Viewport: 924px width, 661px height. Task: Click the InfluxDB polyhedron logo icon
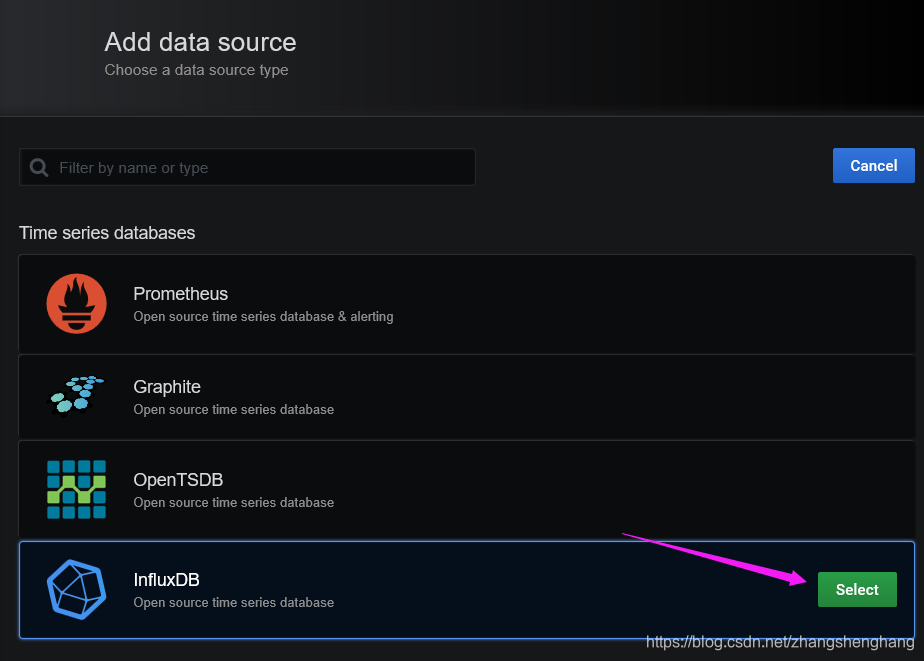point(77,589)
